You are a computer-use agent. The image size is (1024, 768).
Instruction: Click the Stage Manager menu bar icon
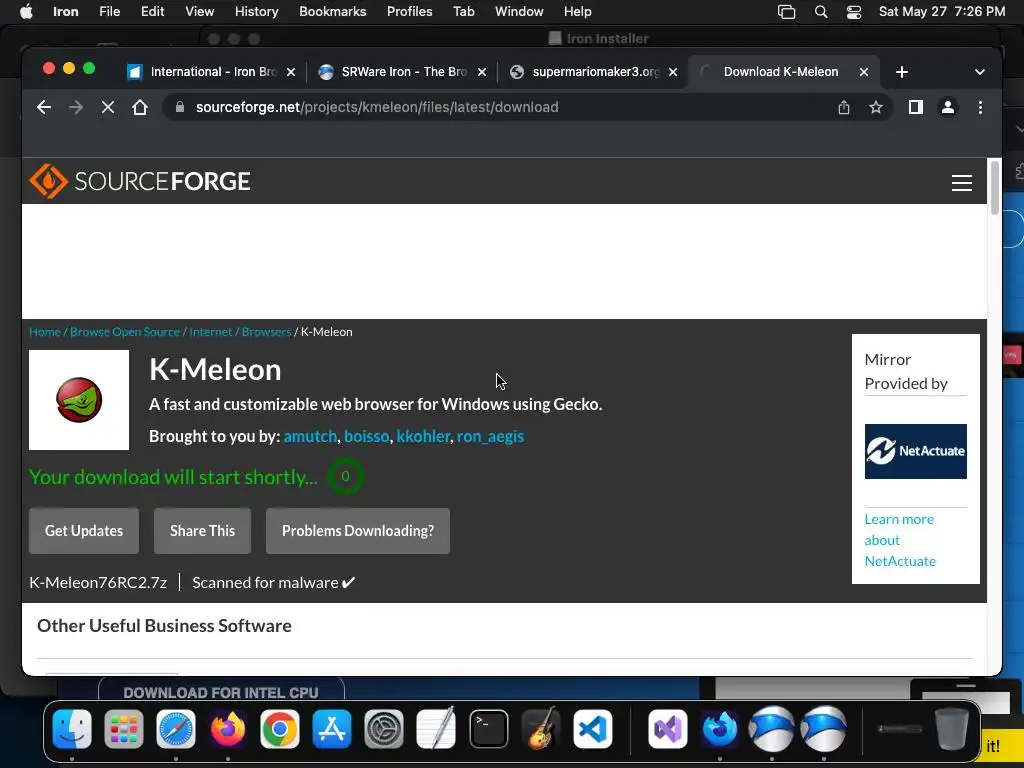(786, 12)
